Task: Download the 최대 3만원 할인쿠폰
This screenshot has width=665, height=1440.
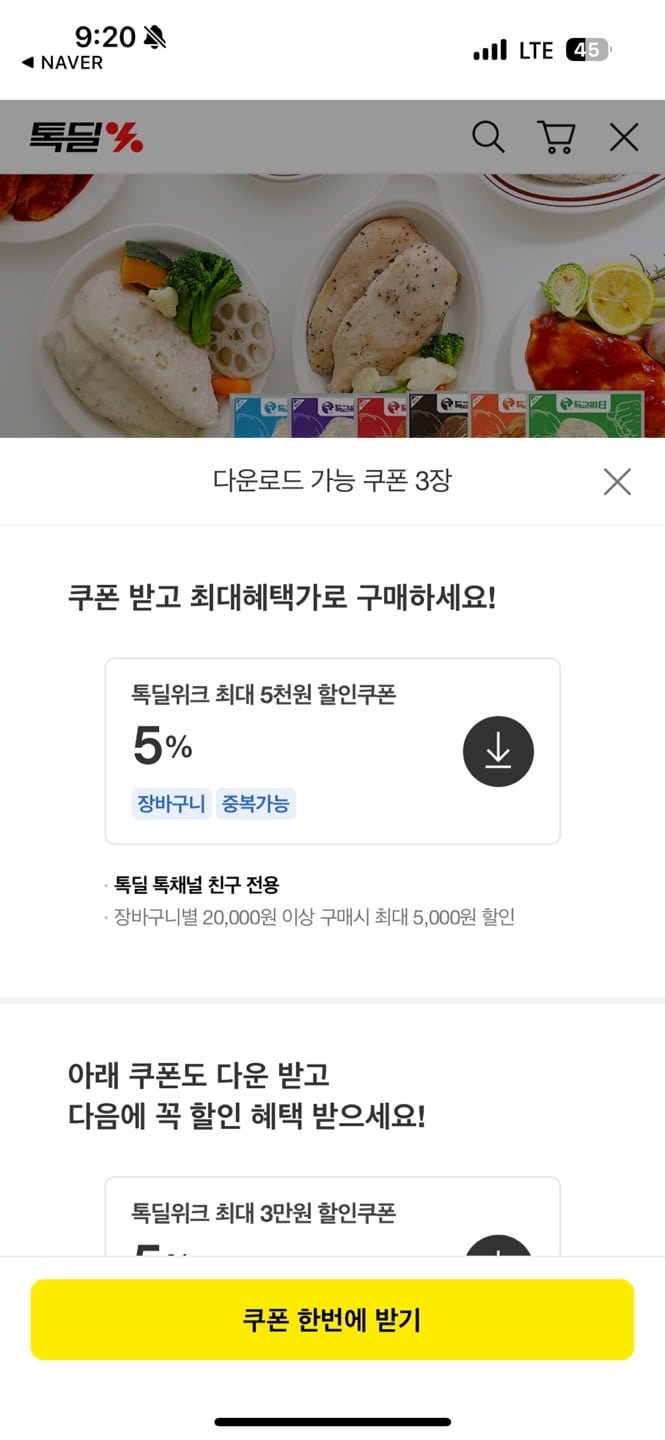Action: pos(498,1247)
